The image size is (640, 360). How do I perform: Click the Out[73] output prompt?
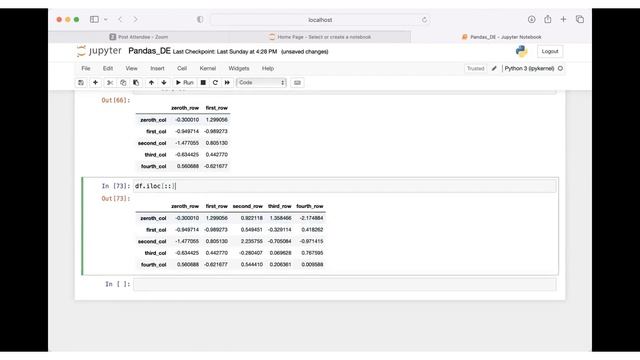coord(116,198)
